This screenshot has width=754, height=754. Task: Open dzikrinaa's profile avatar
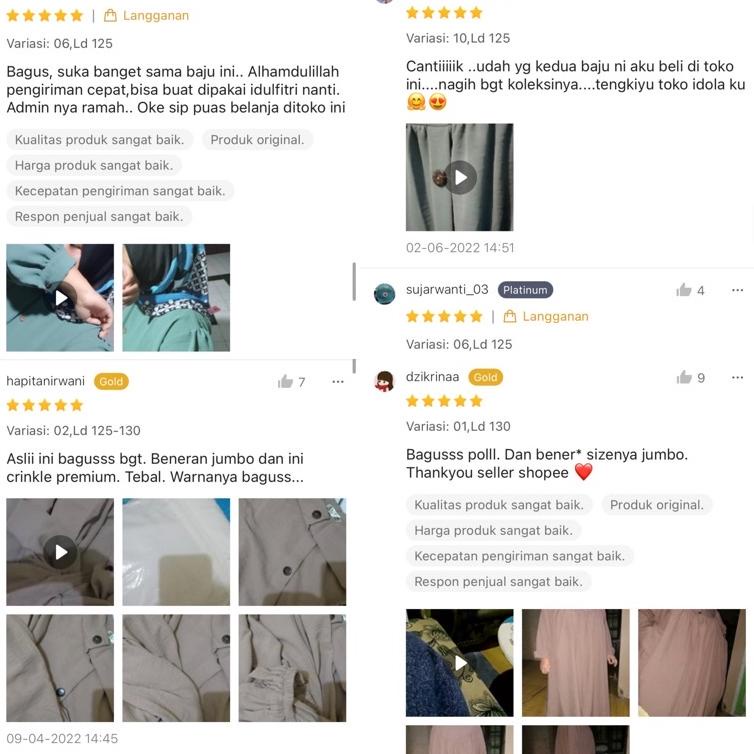tap(384, 381)
